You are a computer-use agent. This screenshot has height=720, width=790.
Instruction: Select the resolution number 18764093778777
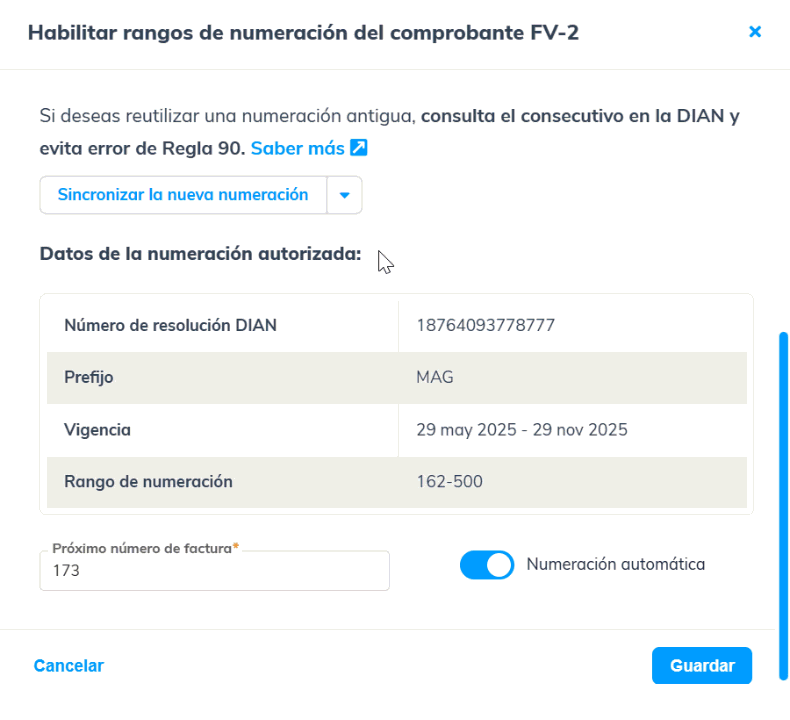point(485,325)
